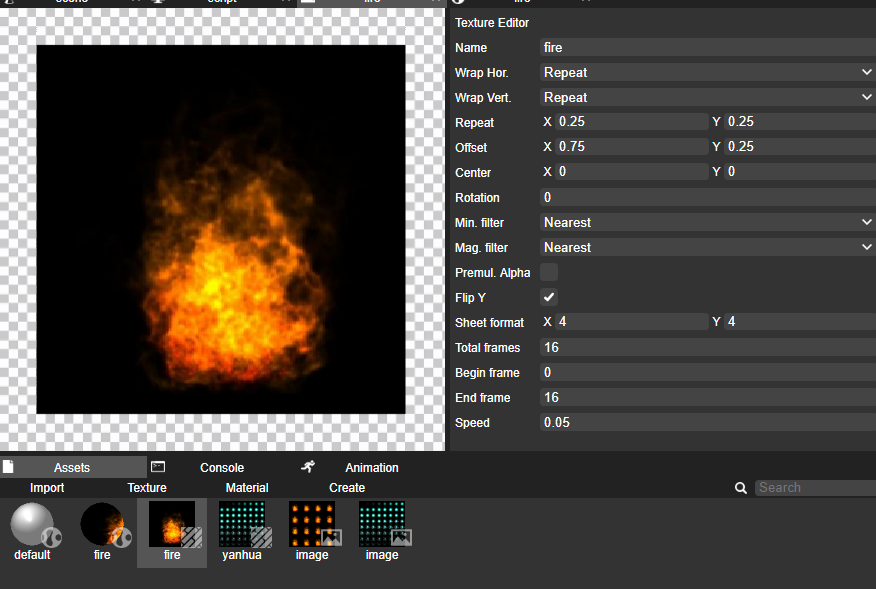Switch to the Console tab
Screen dimensions: 876x589
[x=222, y=468]
